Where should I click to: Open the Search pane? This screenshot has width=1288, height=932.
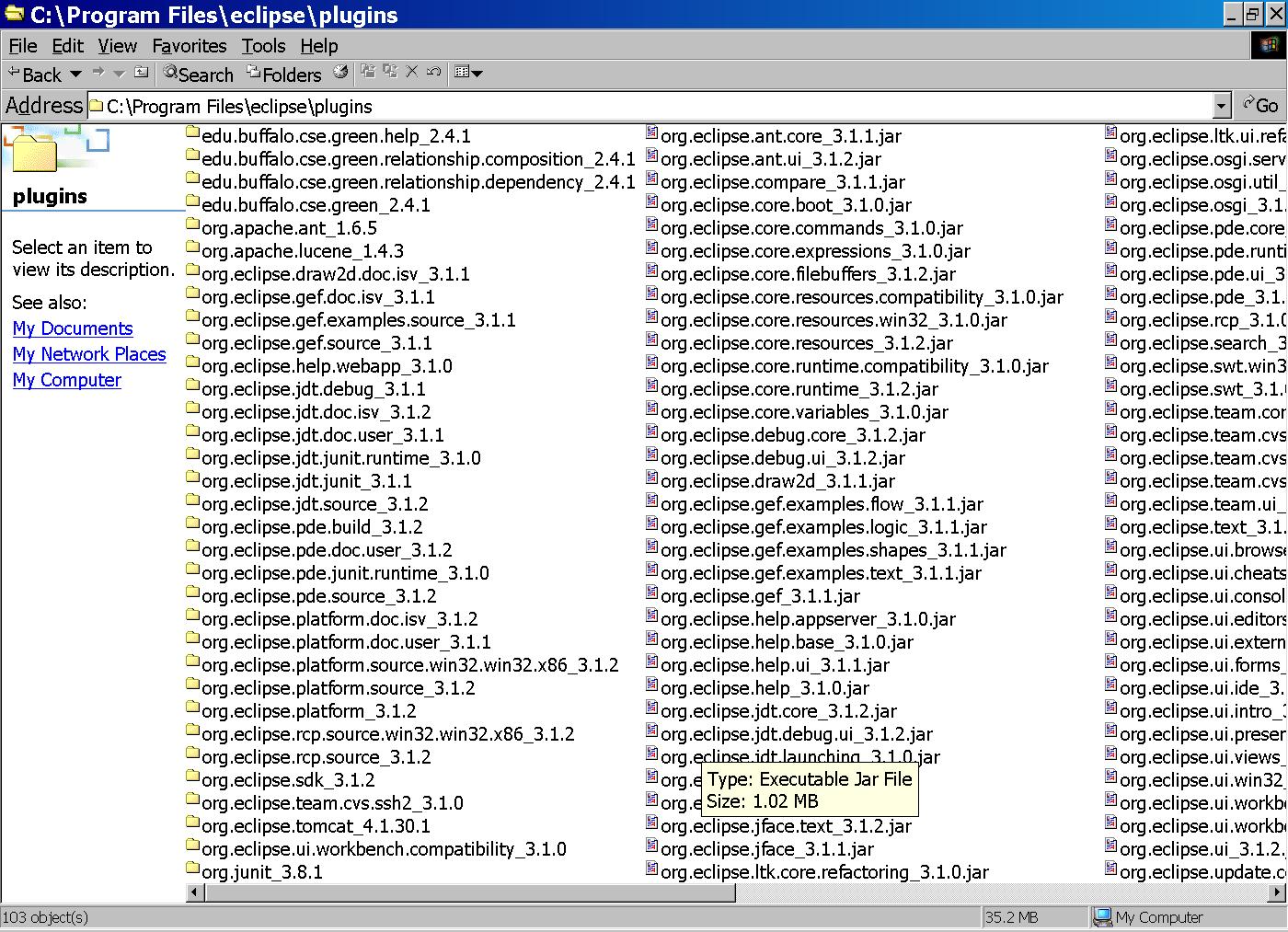(199, 75)
